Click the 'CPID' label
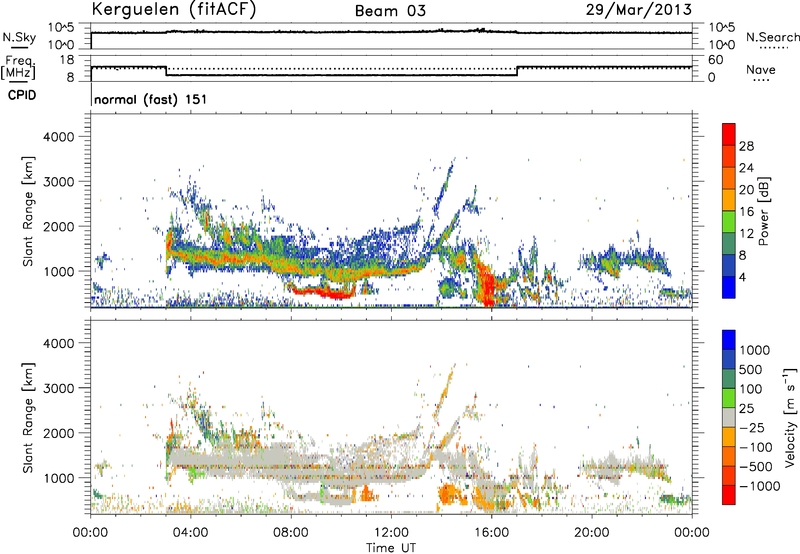The width and height of the screenshot is (800, 554). click(x=22, y=95)
